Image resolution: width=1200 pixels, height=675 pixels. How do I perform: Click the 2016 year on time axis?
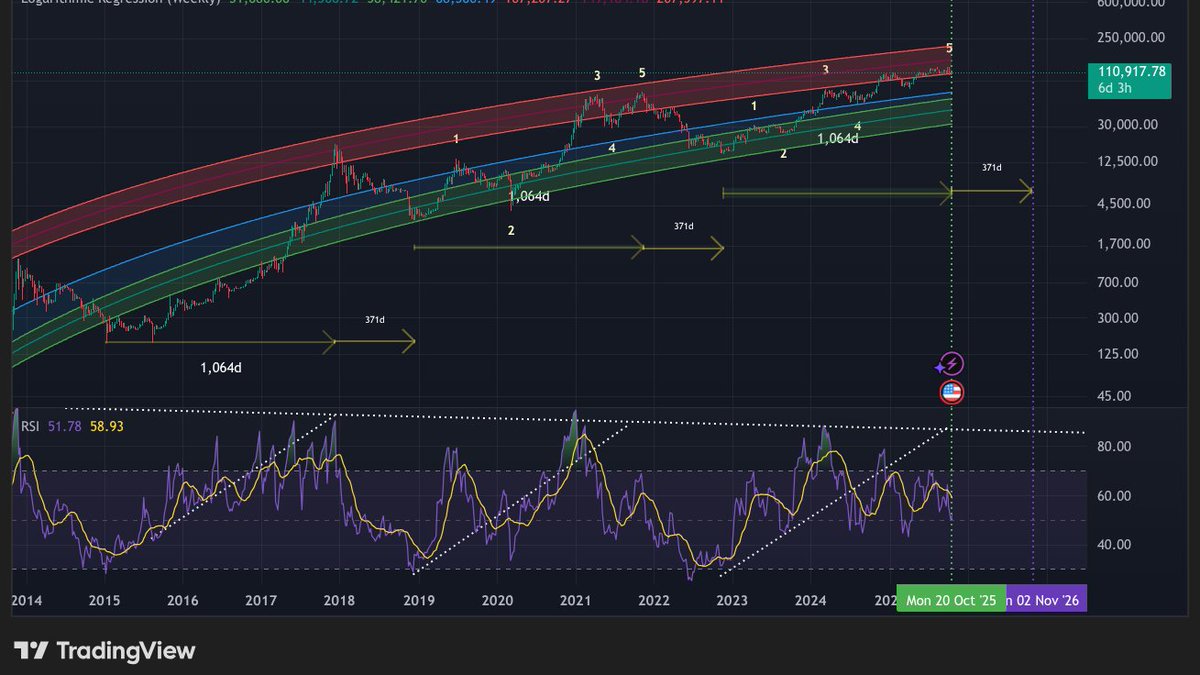point(182,601)
